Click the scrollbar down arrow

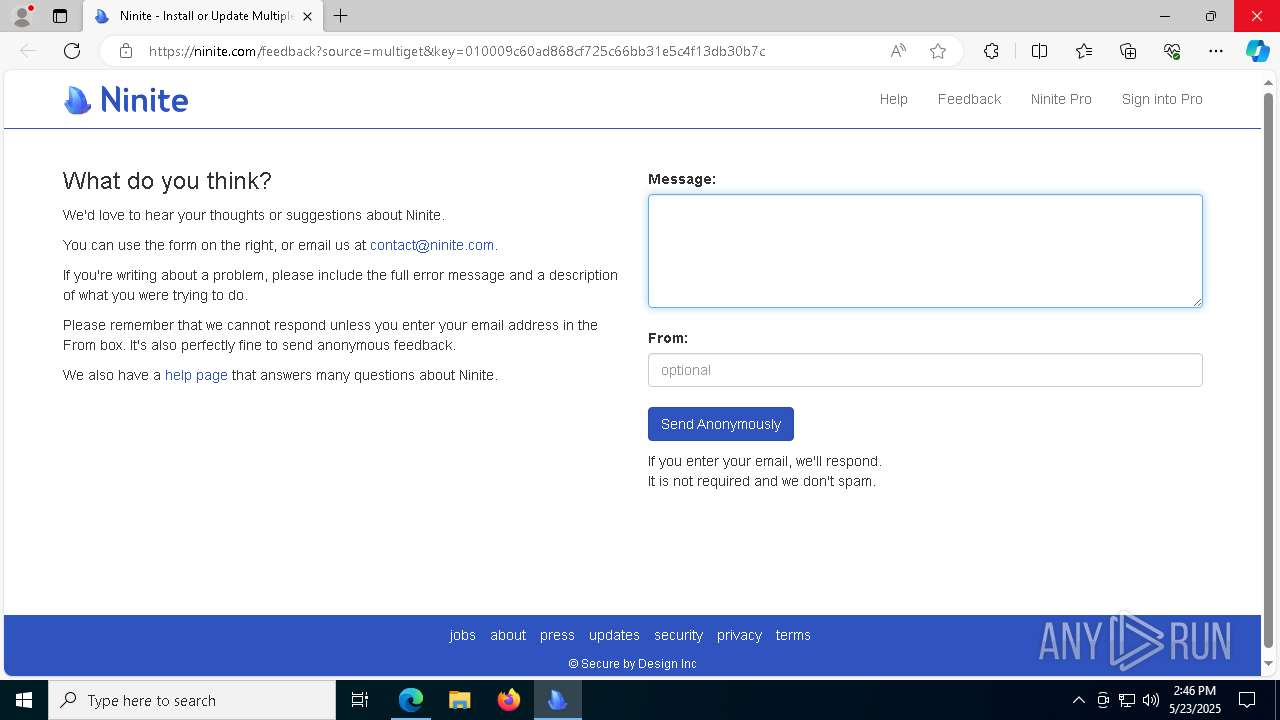tap(1269, 663)
